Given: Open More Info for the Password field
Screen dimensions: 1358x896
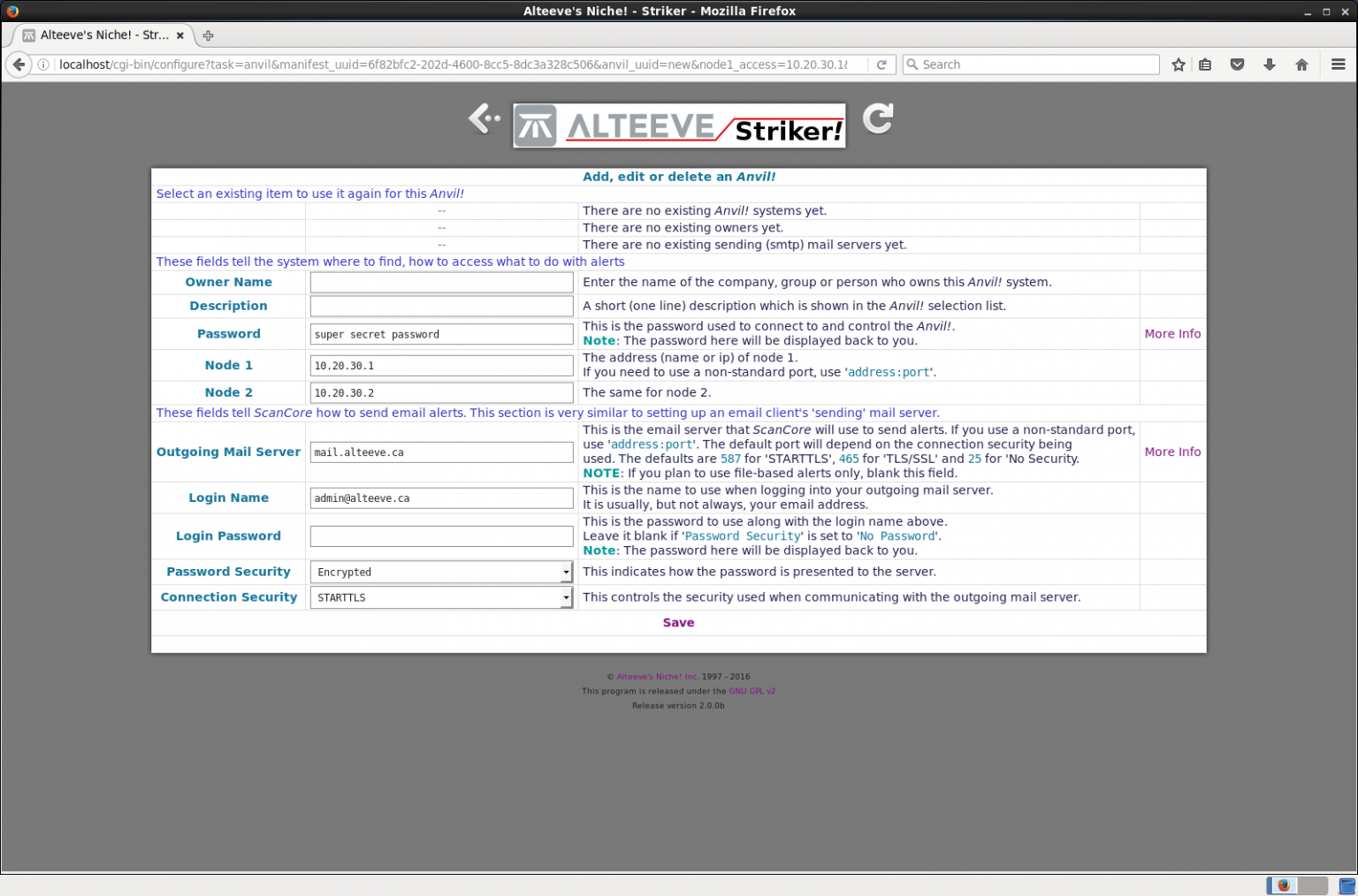Looking at the screenshot, I should coord(1172,334).
